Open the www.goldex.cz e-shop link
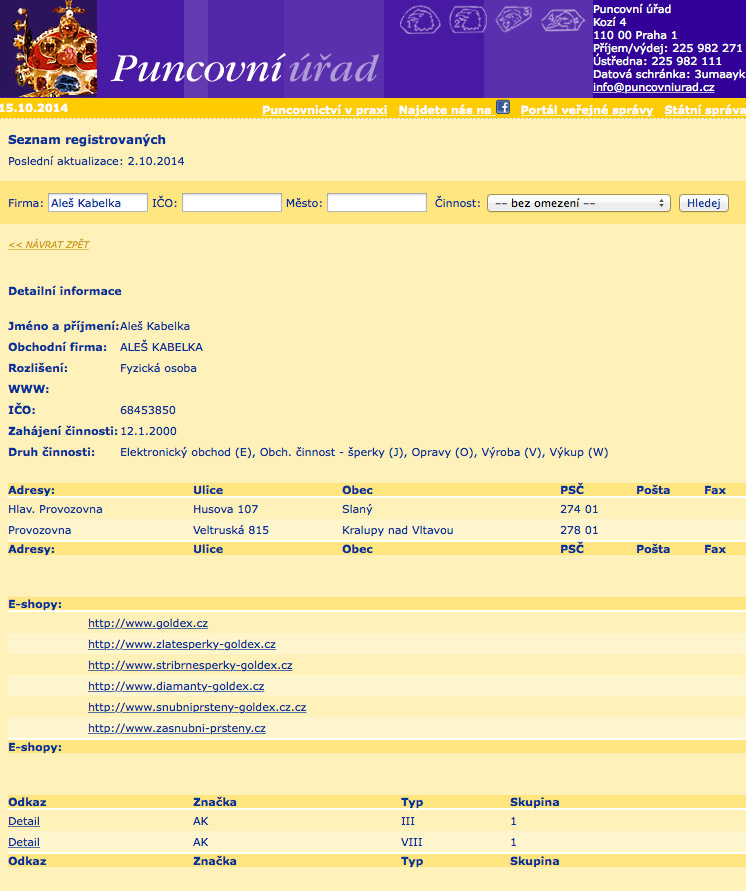This screenshot has height=891, width=746. pyautogui.click(x=148, y=623)
